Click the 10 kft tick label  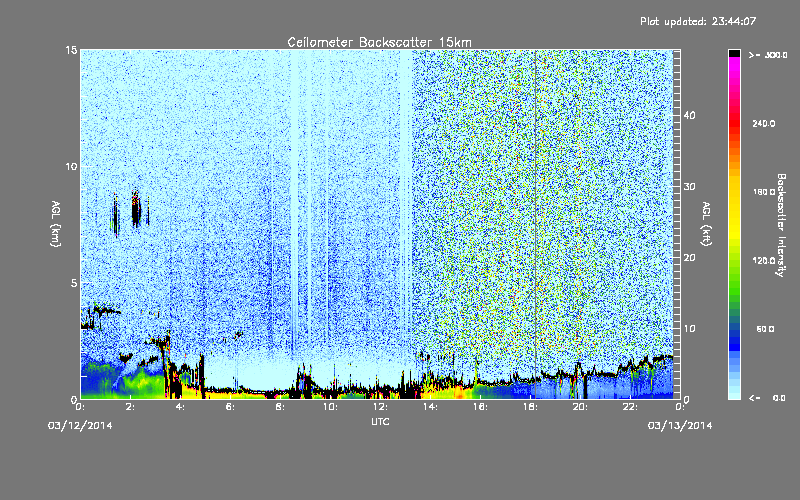click(x=689, y=329)
